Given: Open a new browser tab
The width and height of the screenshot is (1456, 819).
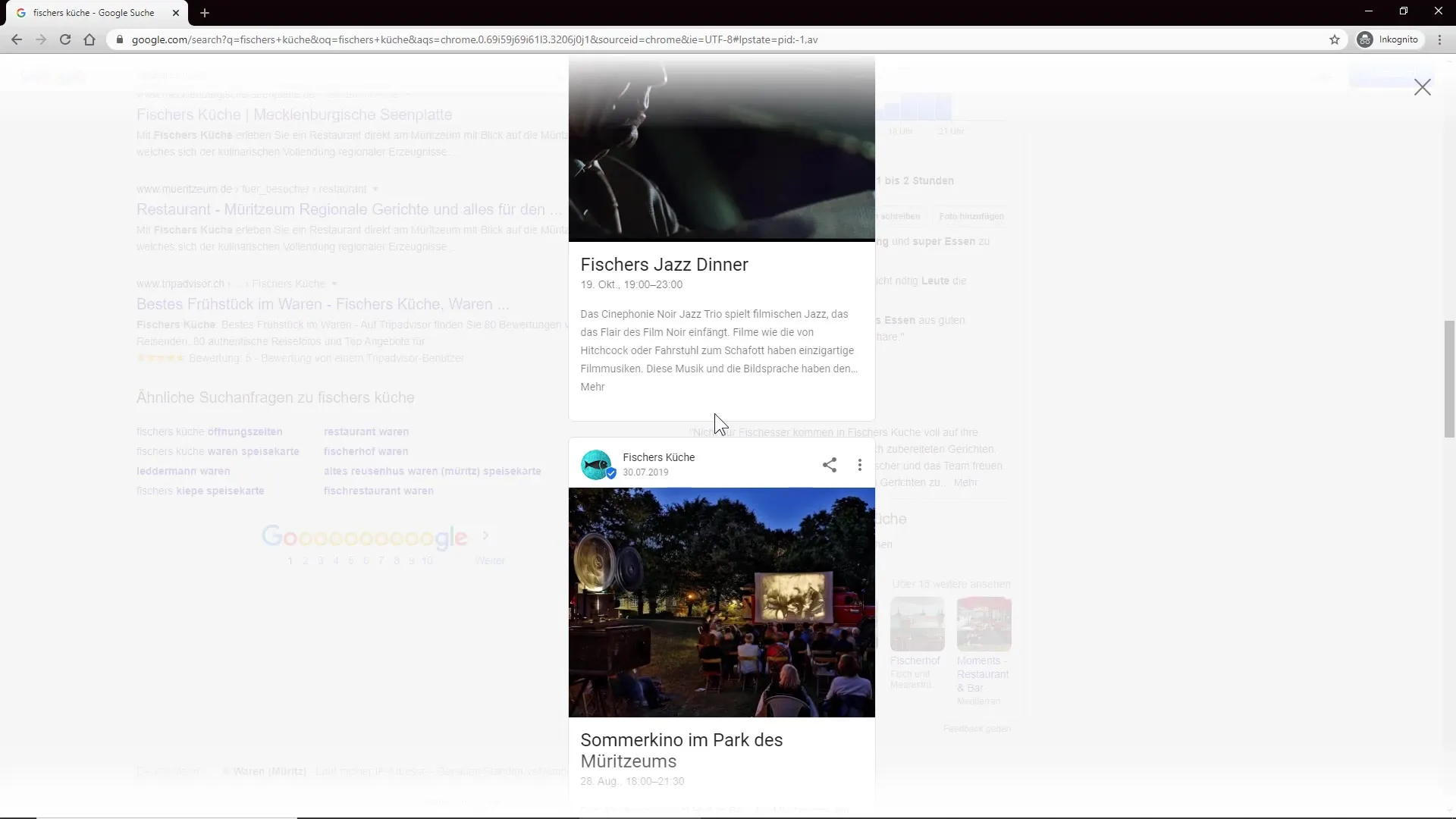Looking at the screenshot, I should click(205, 13).
